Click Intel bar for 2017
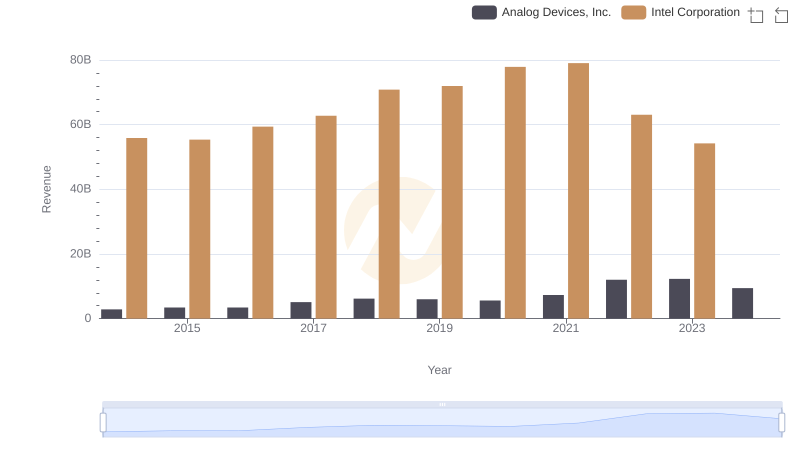This screenshot has height=461, width=800. pos(326,217)
